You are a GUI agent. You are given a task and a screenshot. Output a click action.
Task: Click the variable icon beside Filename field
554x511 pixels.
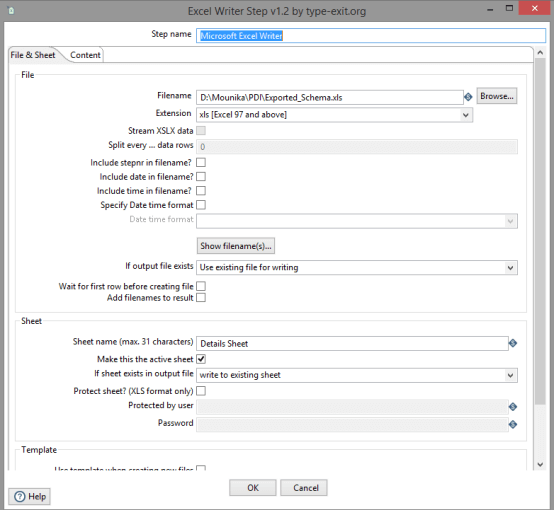468,97
